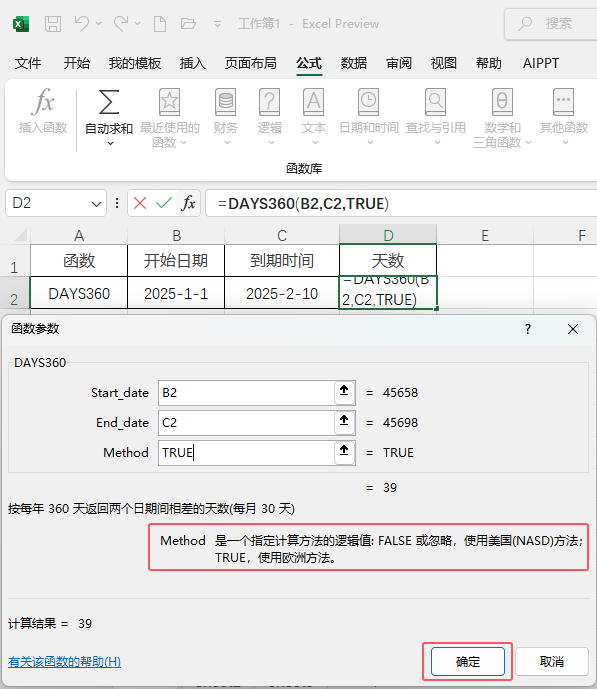Cancel formula entry with red X
This screenshot has height=689, width=597.
pyautogui.click(x=140, y=203)
